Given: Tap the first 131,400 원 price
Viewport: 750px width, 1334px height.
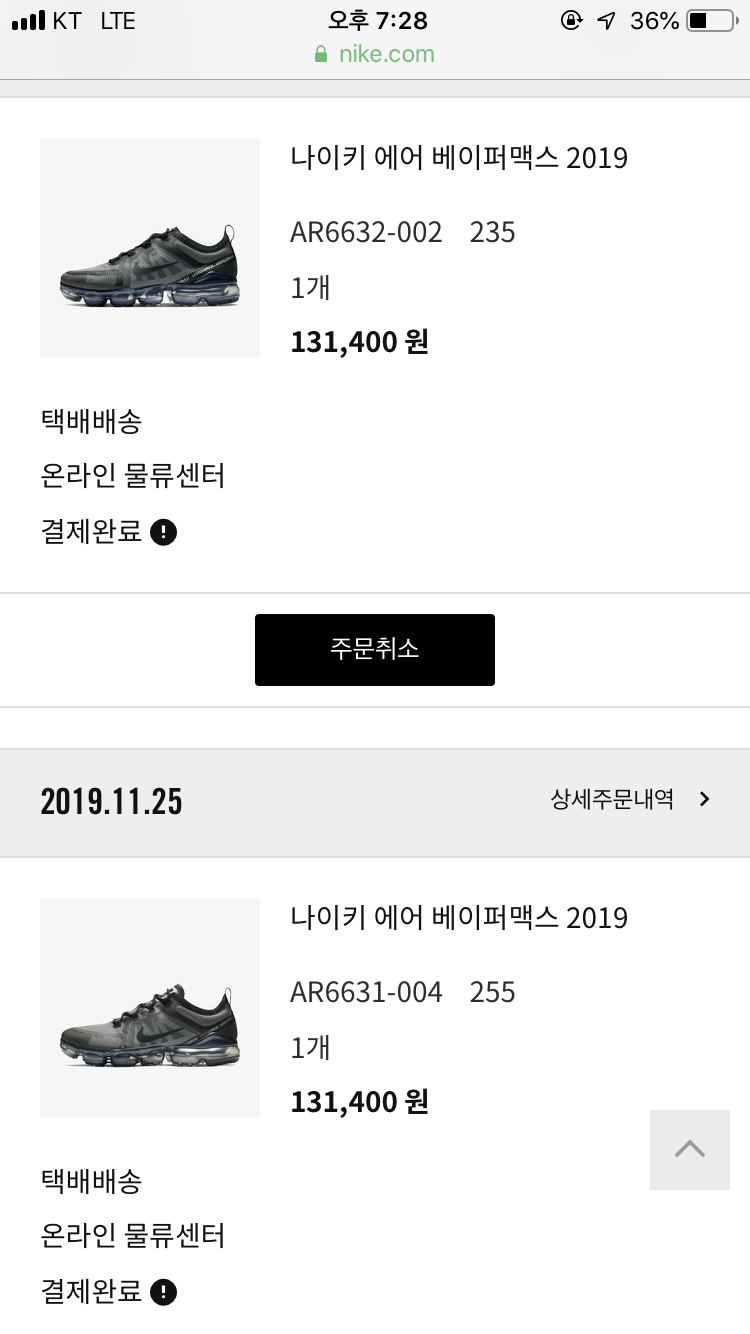Looking at the screenshot, I should pyautogui.click(x=359, y=342).
